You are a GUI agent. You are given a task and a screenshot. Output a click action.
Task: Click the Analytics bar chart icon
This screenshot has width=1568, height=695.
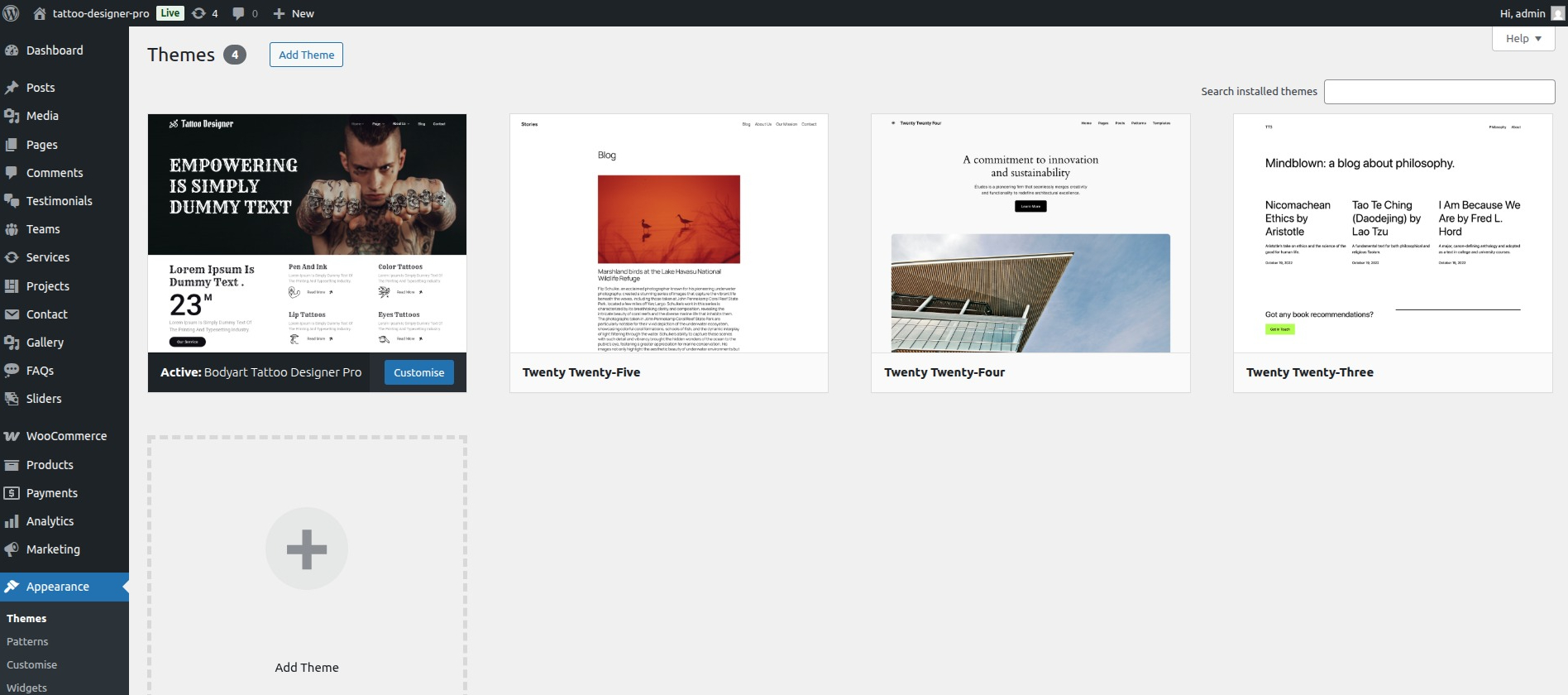(12, 521)
